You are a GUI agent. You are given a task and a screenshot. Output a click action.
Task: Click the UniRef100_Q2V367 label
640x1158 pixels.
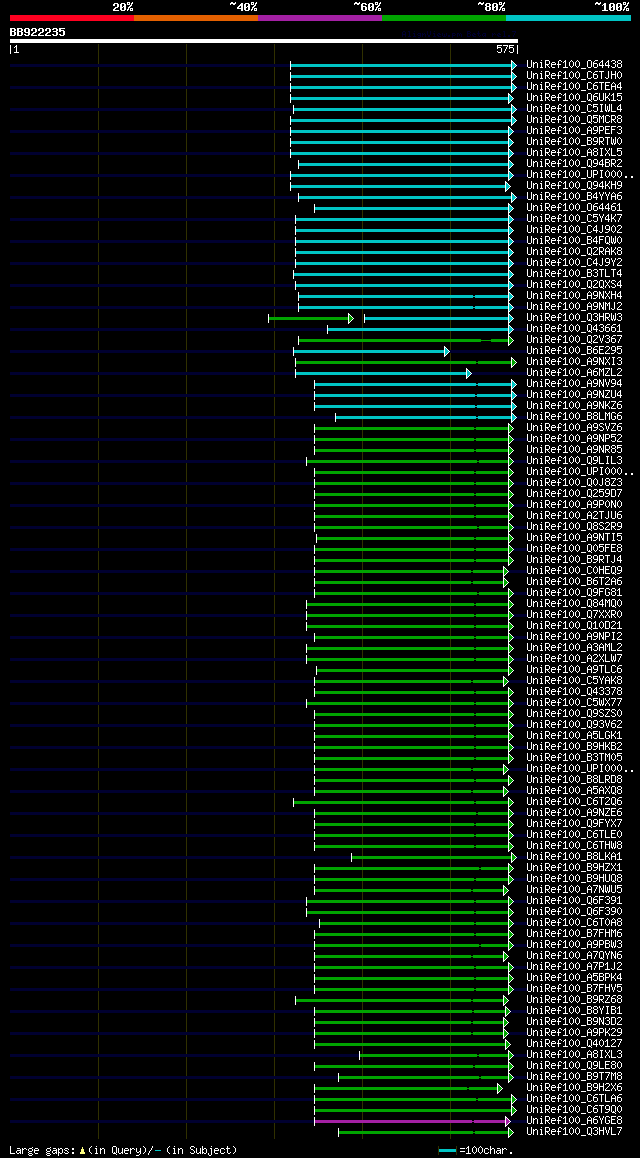[574, 340]
